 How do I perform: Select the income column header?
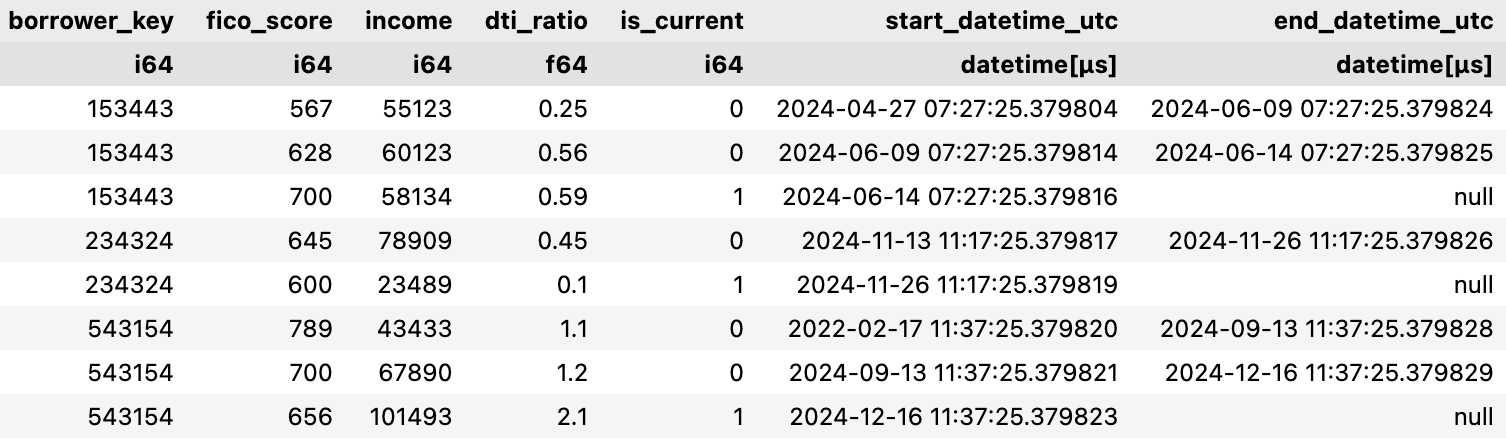(409, 20)
